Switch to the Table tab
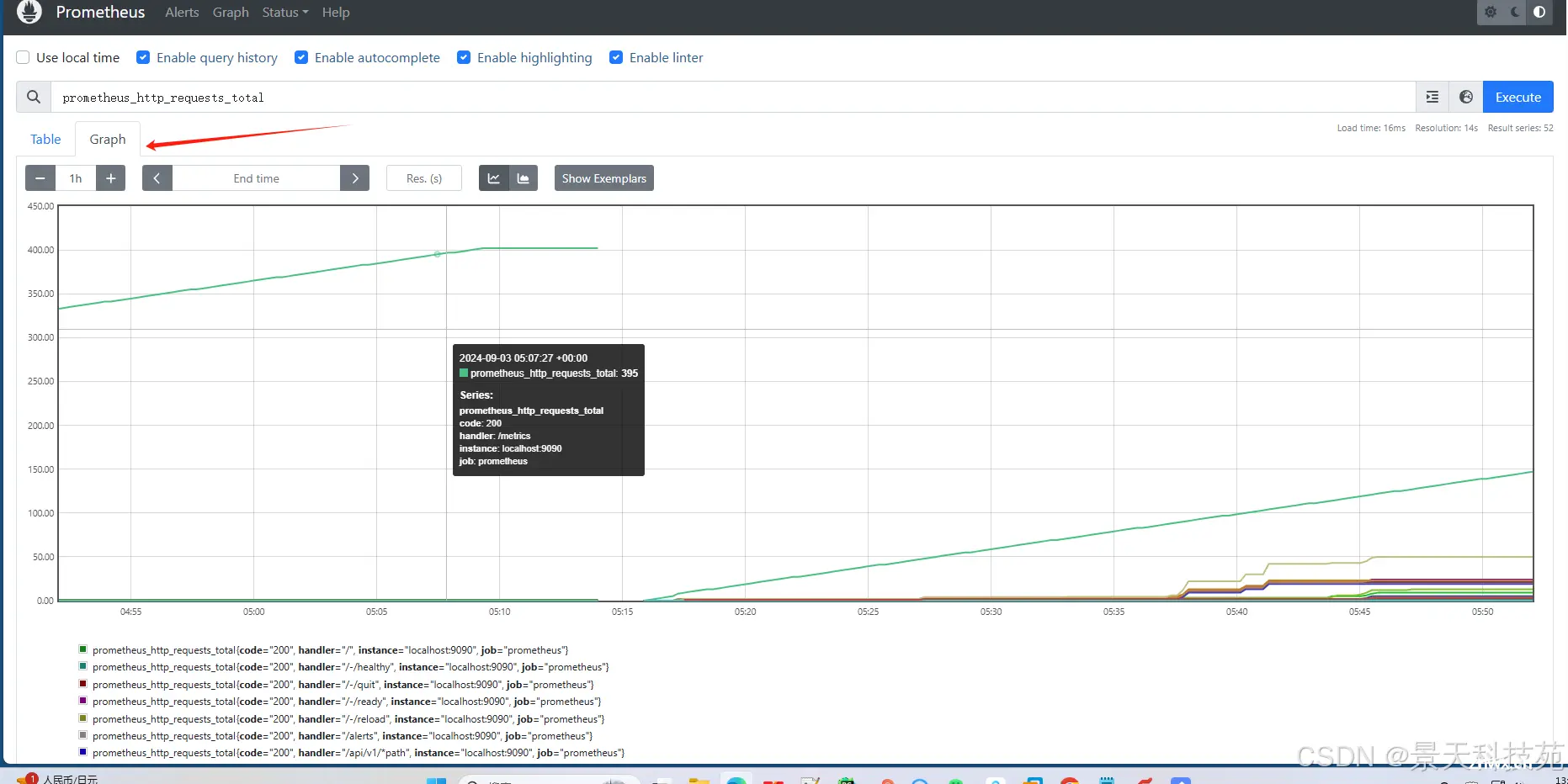The width and height of the screenshot is (1568, 784). coord(45,139)
